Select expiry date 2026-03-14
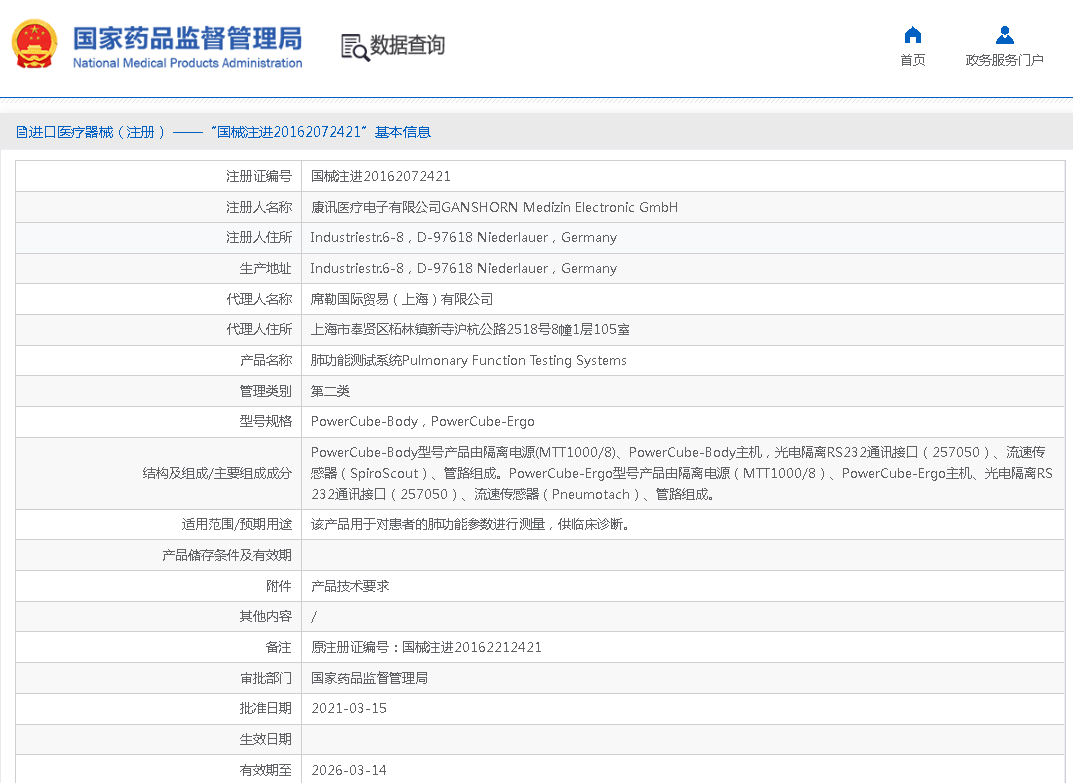The image size is (1073, 783). coord(349,770)
